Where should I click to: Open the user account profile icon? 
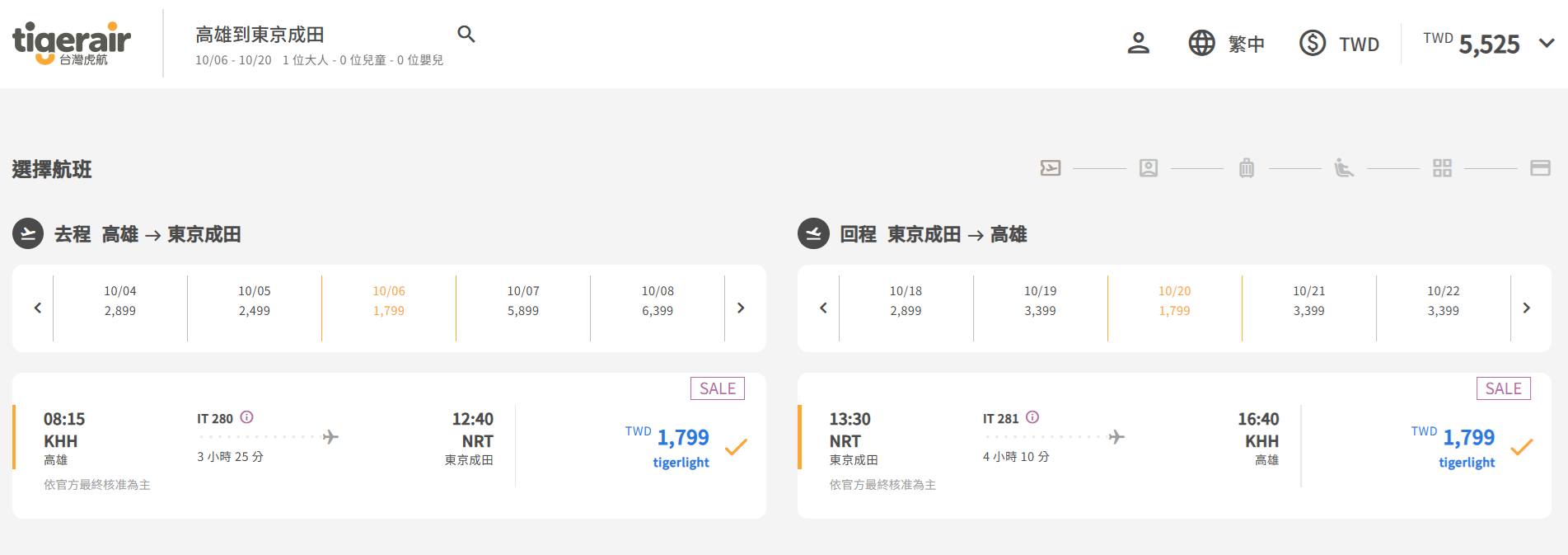click(1138, 43)
